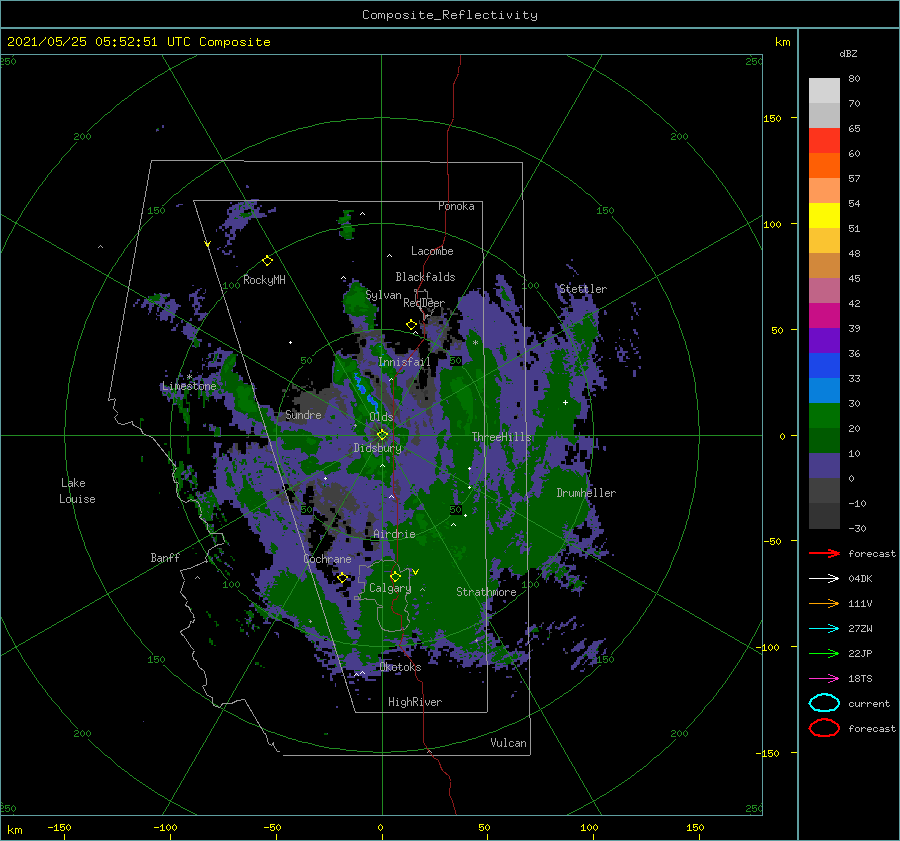Screen dimensions: 900x841
Task: Click the HighRiver label
Action: [x=415, y=702]
